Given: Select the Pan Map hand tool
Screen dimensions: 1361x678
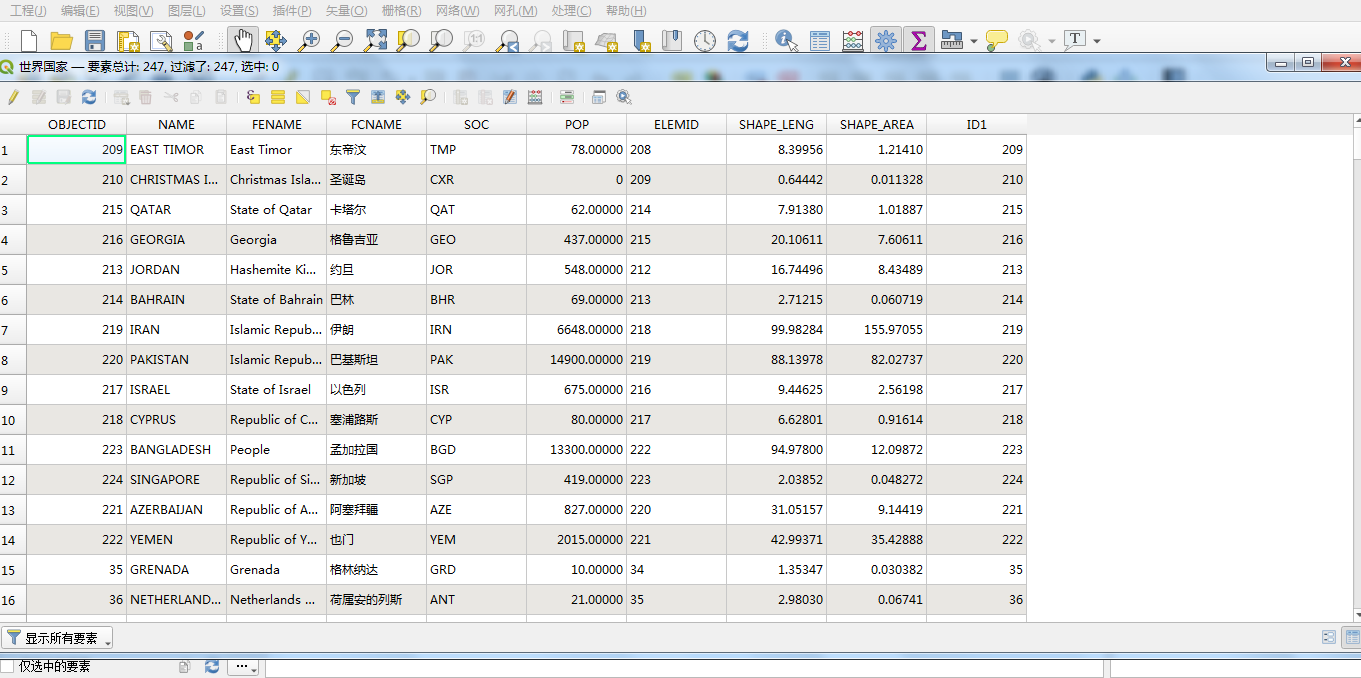Looking at the screenshot, I should point(243,41).
